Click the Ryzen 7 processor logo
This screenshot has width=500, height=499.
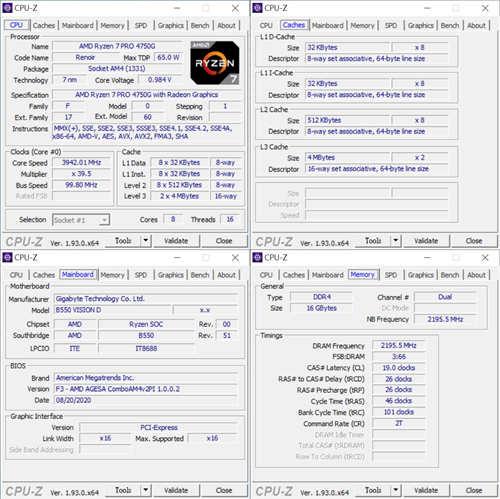click(x=215, y=63)
